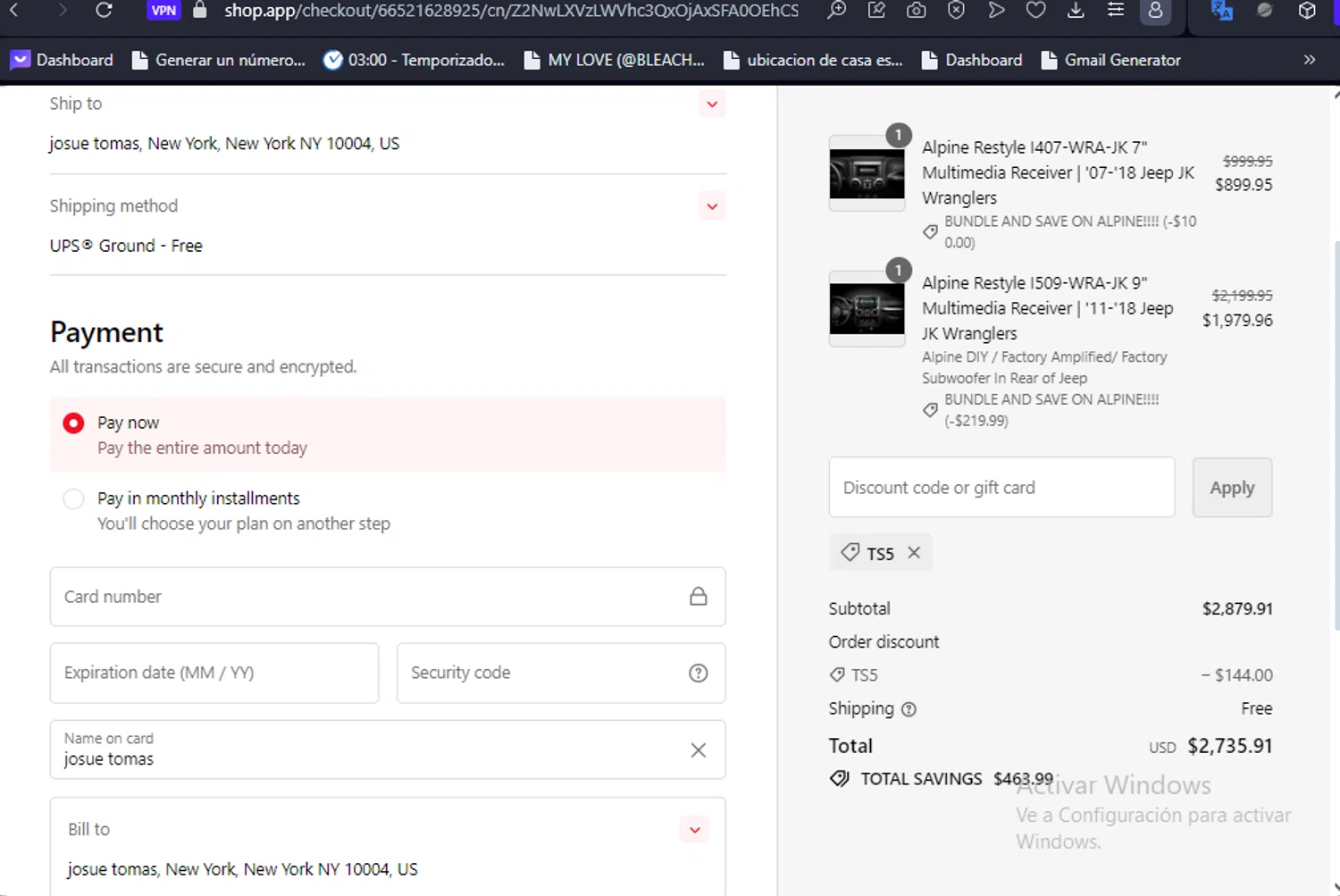Open the easy setup sliders icon
The width and height of the screenshot is (1340, 896).
tap(1115, 10)
